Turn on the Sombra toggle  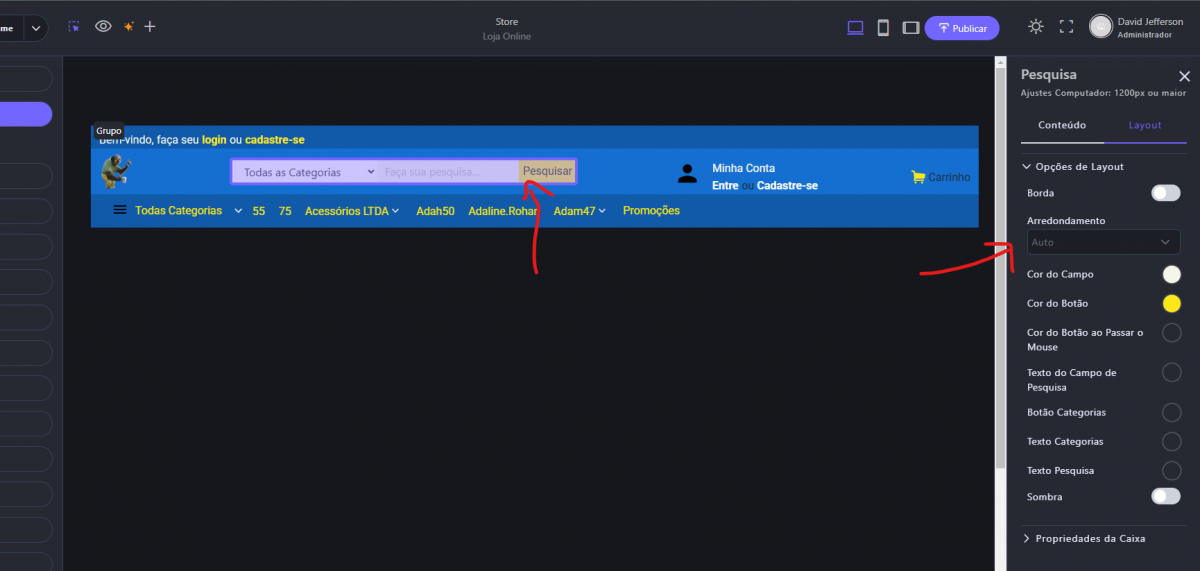click(x=1165, y=496)
